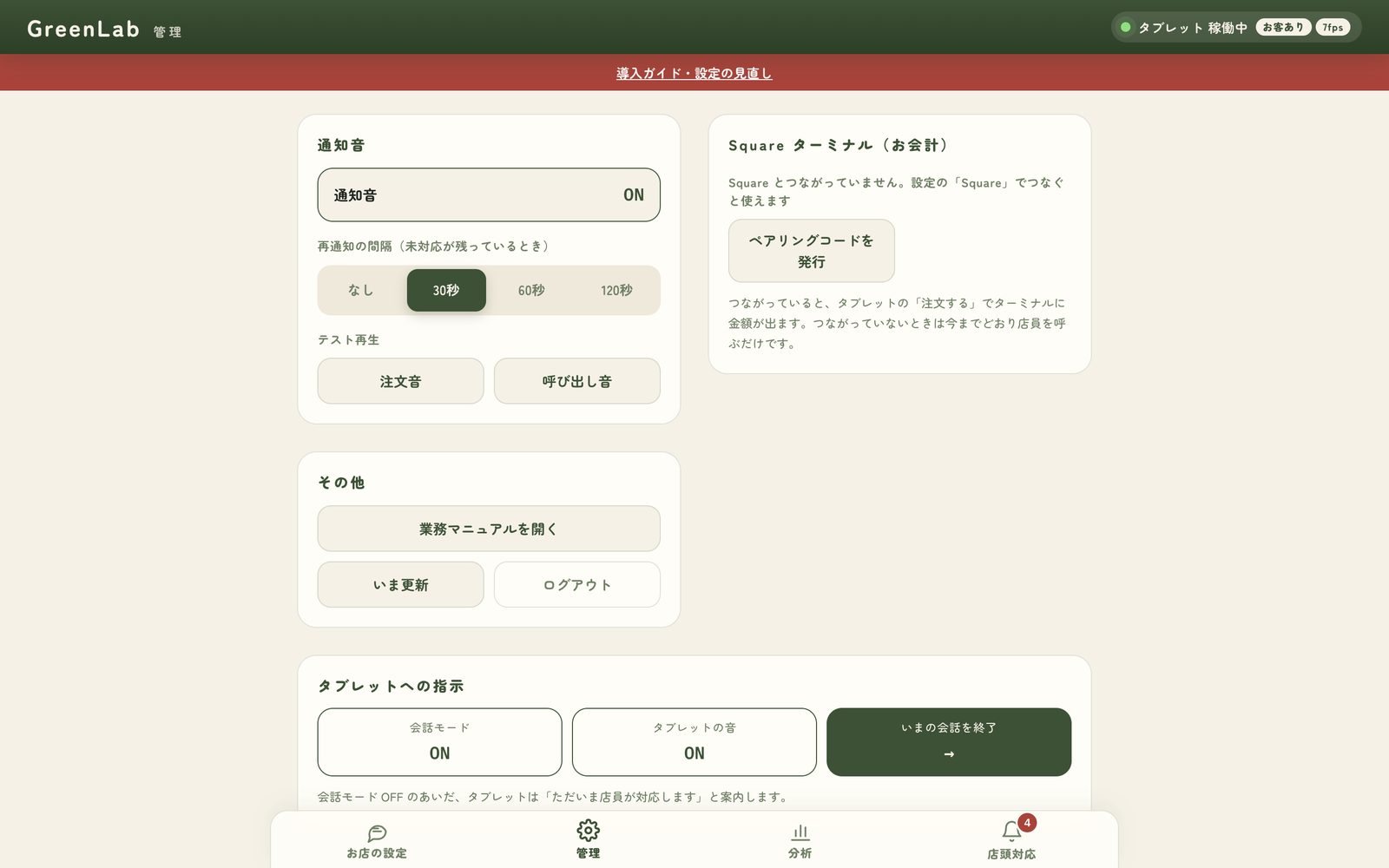
Task: Select the 30秒 interval option
Action: (x=446, y=290)
